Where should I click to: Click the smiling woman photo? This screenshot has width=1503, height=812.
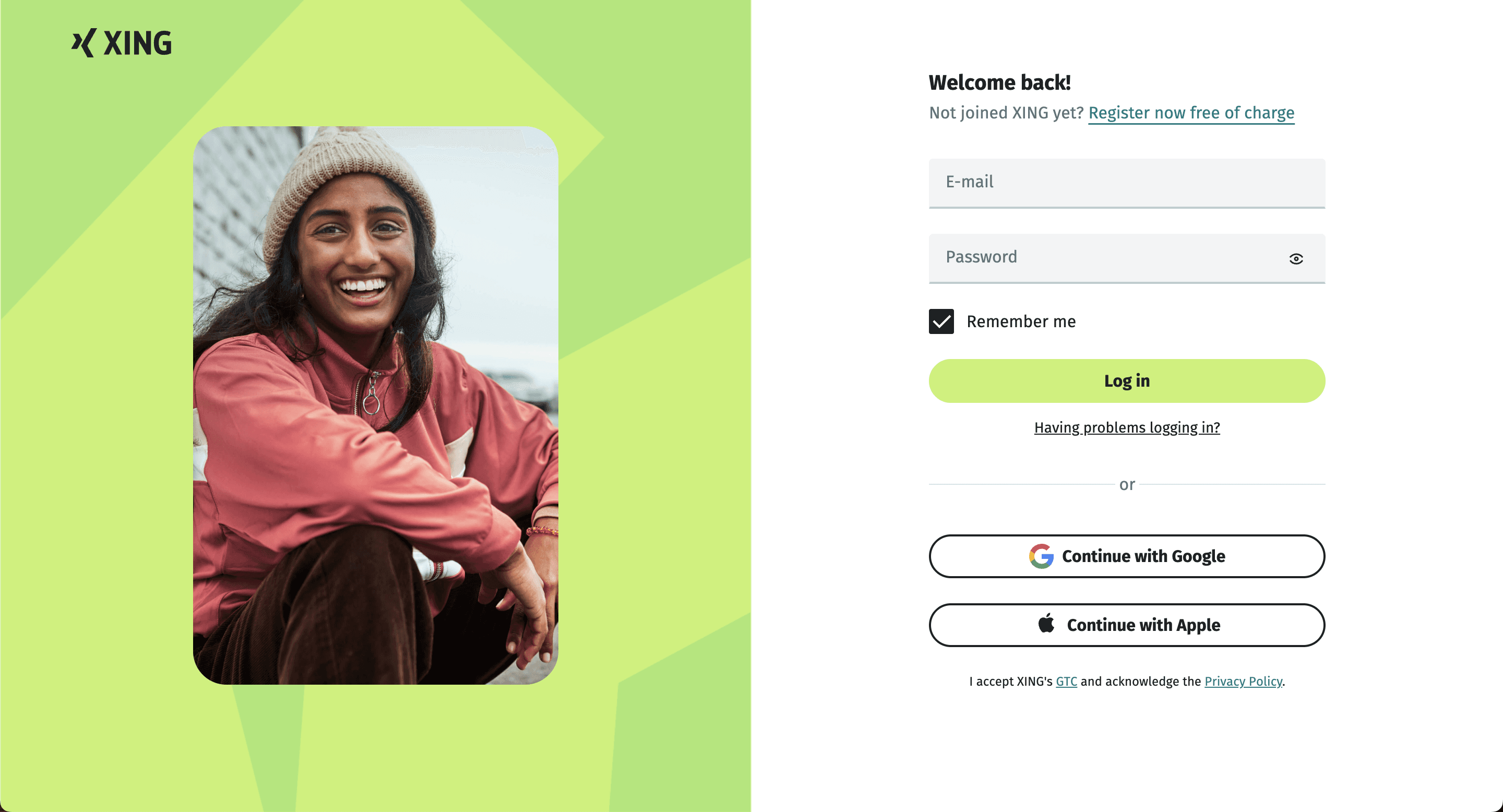[376, 405]
